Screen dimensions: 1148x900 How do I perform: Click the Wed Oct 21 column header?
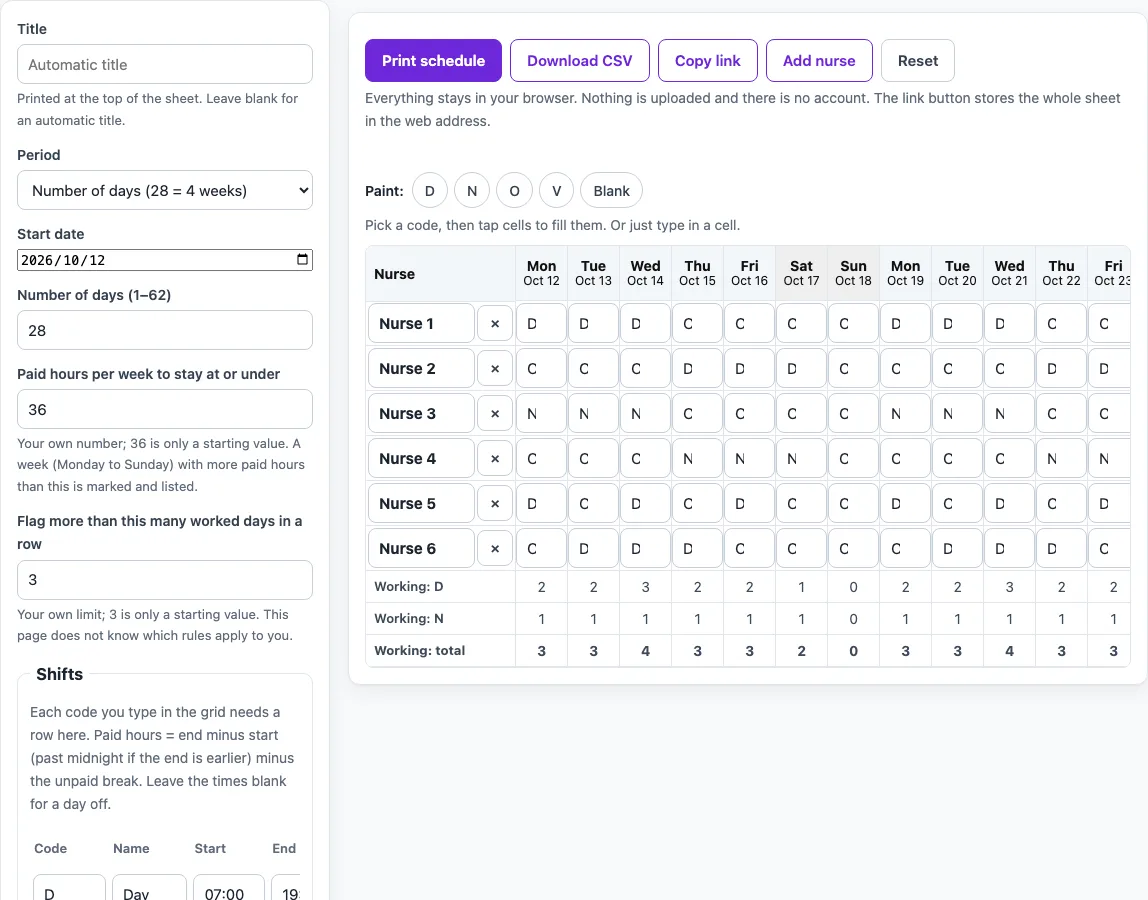click(1009, 273)
